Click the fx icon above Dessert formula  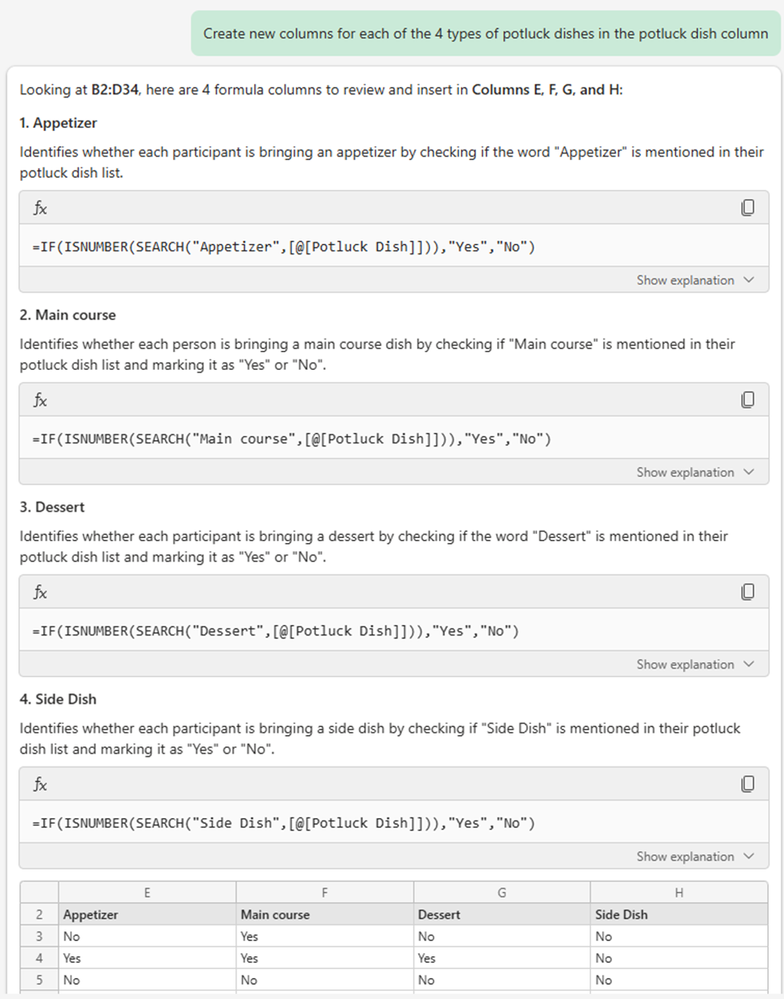[x=40, y=592]
